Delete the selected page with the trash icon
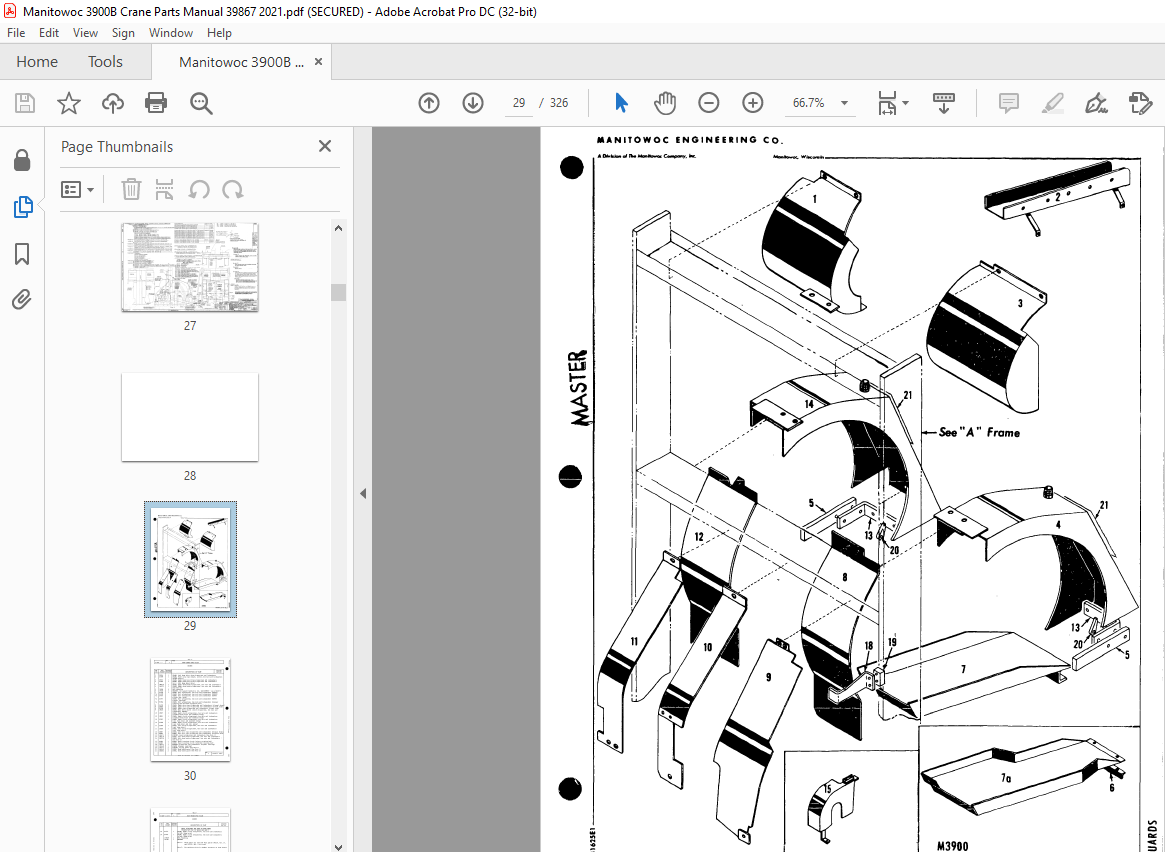 click(x=131, y=189)
